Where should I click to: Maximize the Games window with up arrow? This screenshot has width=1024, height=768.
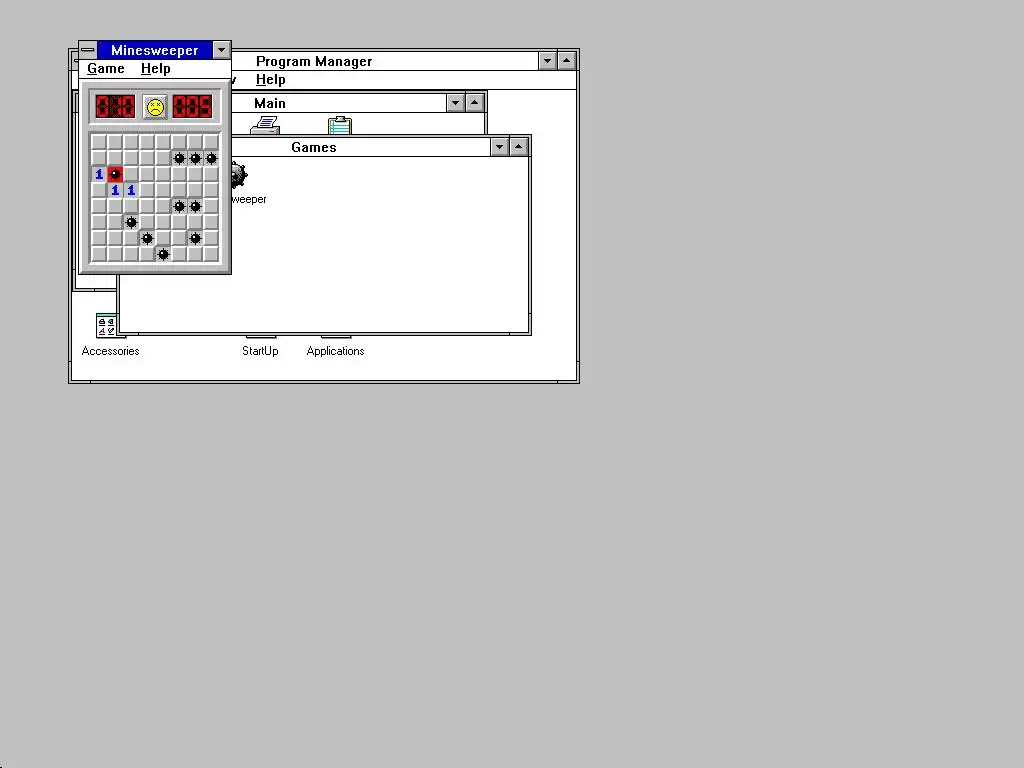519,147
